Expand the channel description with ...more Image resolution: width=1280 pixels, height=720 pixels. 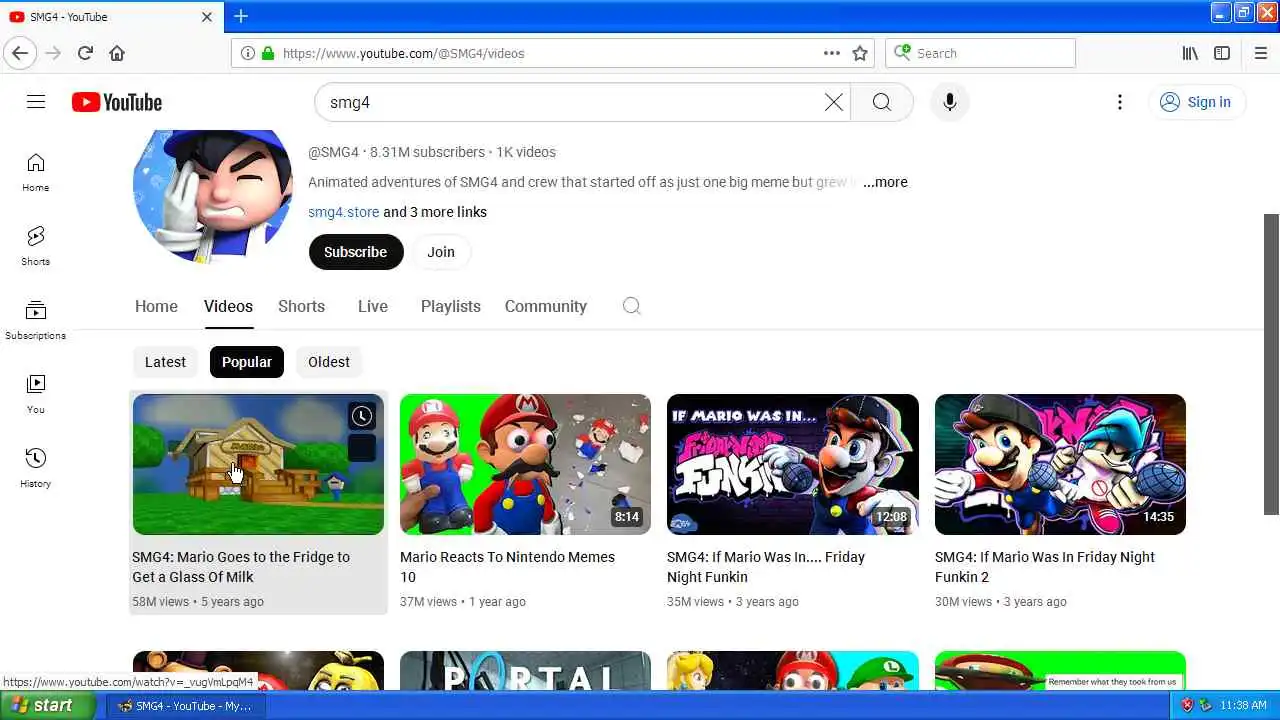[x=885, y=182]
